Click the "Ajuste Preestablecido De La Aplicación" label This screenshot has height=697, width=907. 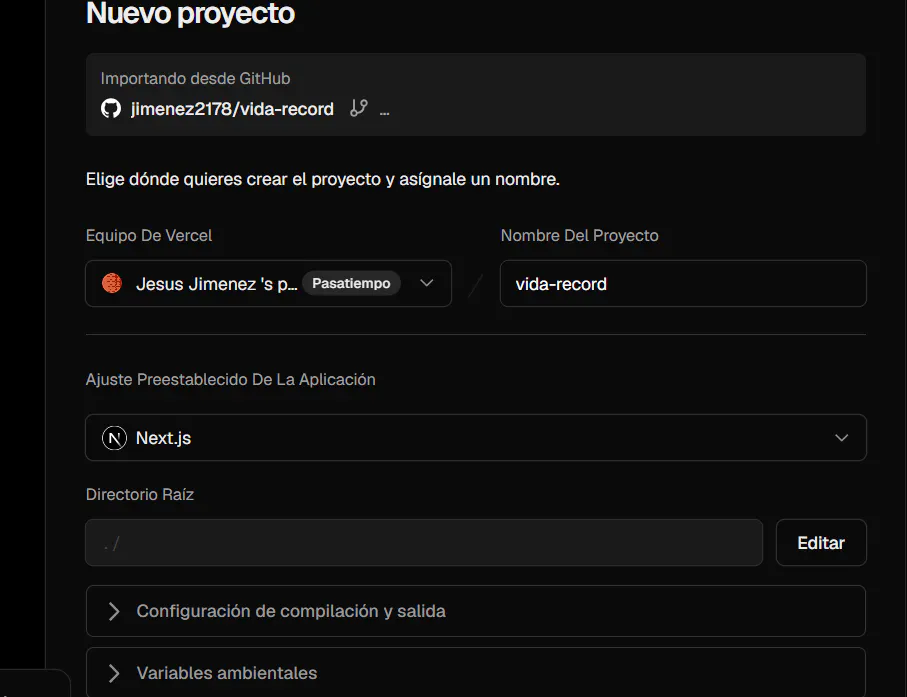[231, 379]
